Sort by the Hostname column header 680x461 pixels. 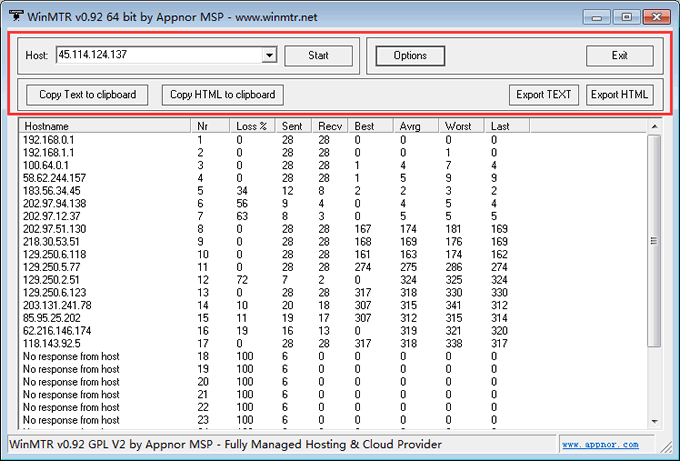click(105, 126)
